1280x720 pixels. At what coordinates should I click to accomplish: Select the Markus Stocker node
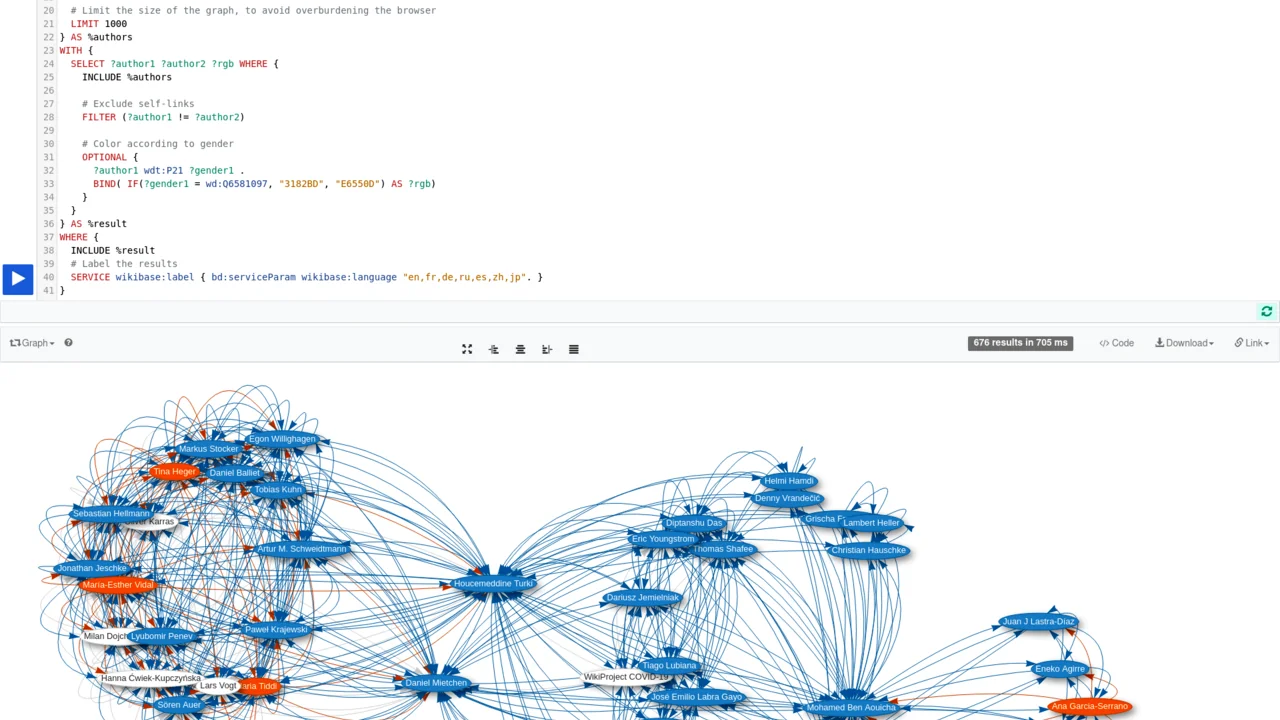point(208,449)
